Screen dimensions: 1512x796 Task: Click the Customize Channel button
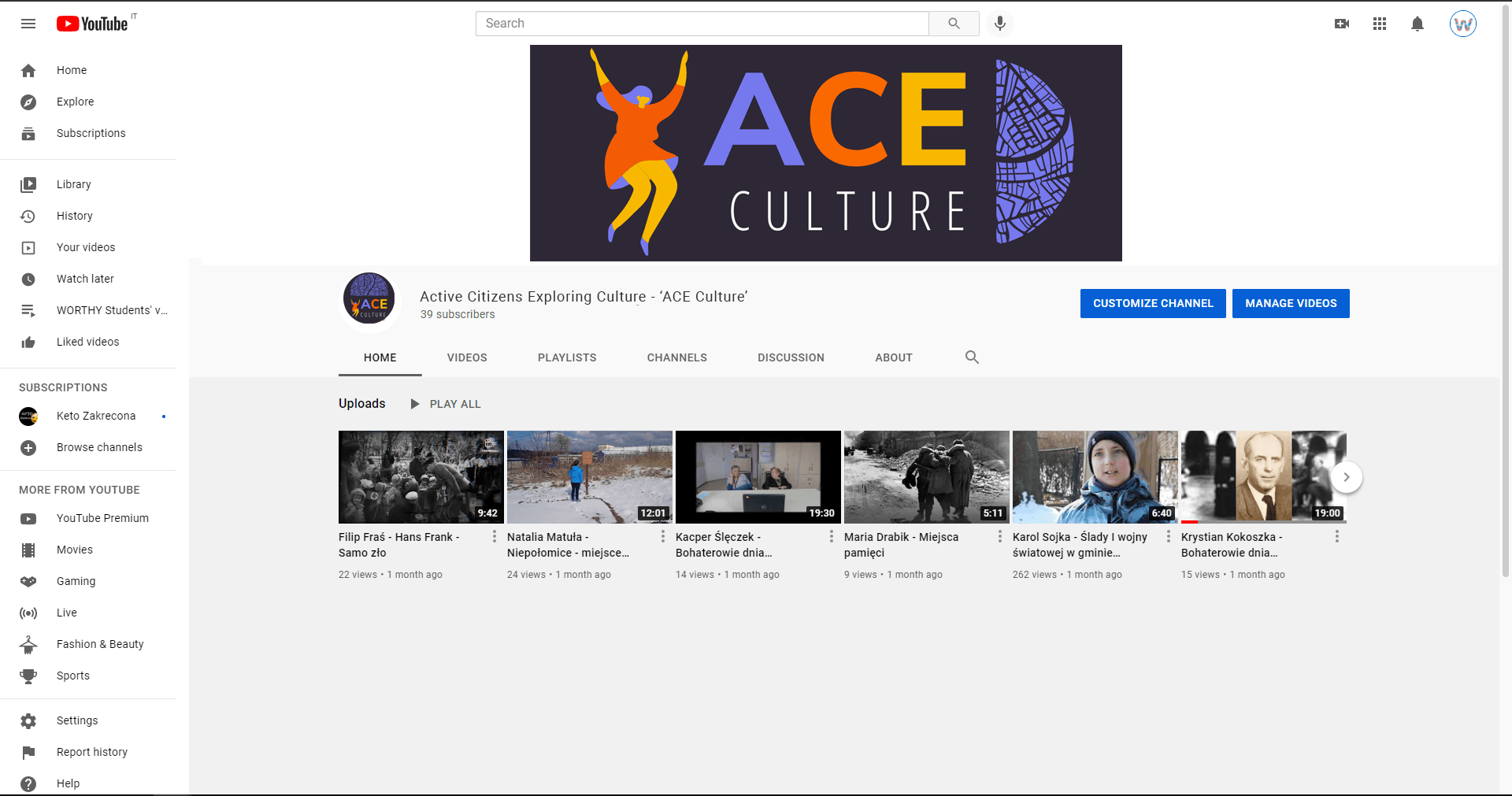pos(1153,303)
